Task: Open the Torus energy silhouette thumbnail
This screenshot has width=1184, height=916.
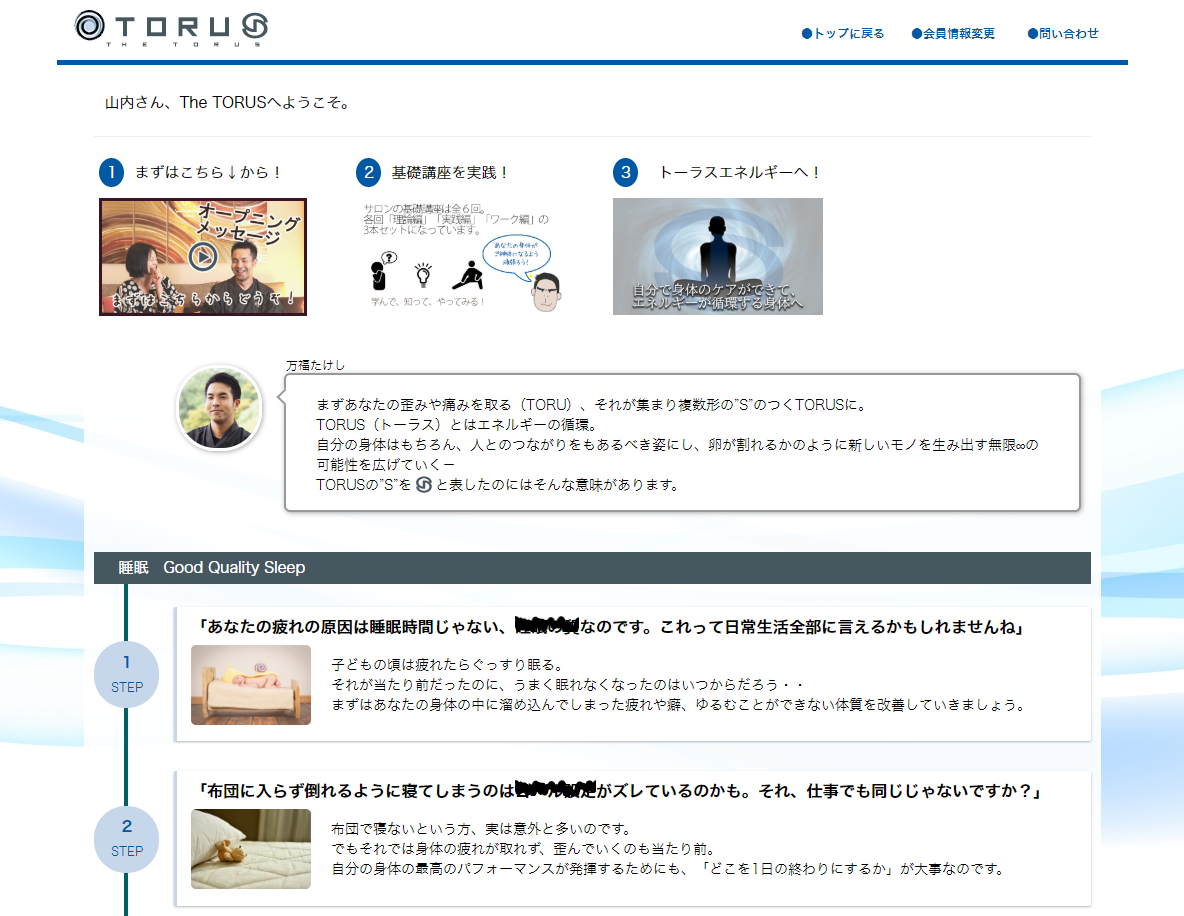Action: point(717,257)
